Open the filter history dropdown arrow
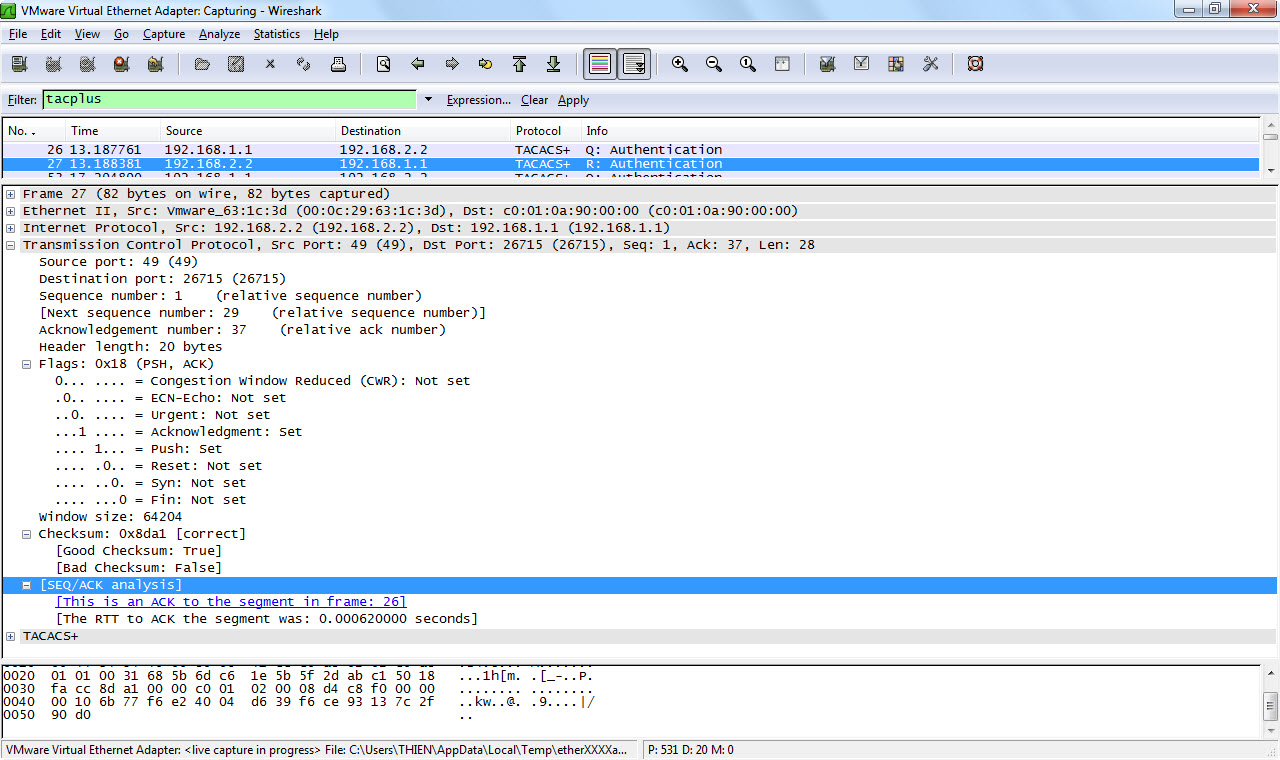The height and width of the screenshot is (760, 1280). [429, 100]
